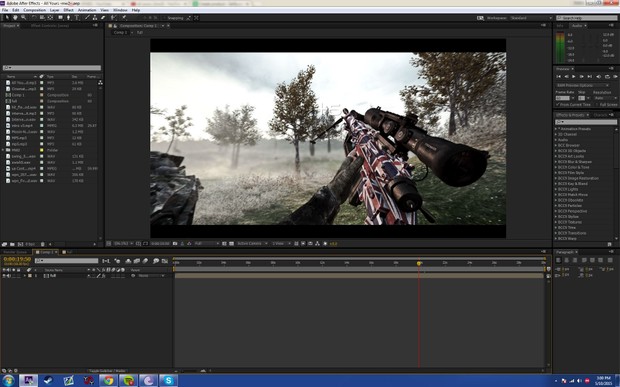The width and height of the screenshot is (620, 387).
Task: Expand the Animation Presets category
Action: pyautogui.click(x=556, y=129)
